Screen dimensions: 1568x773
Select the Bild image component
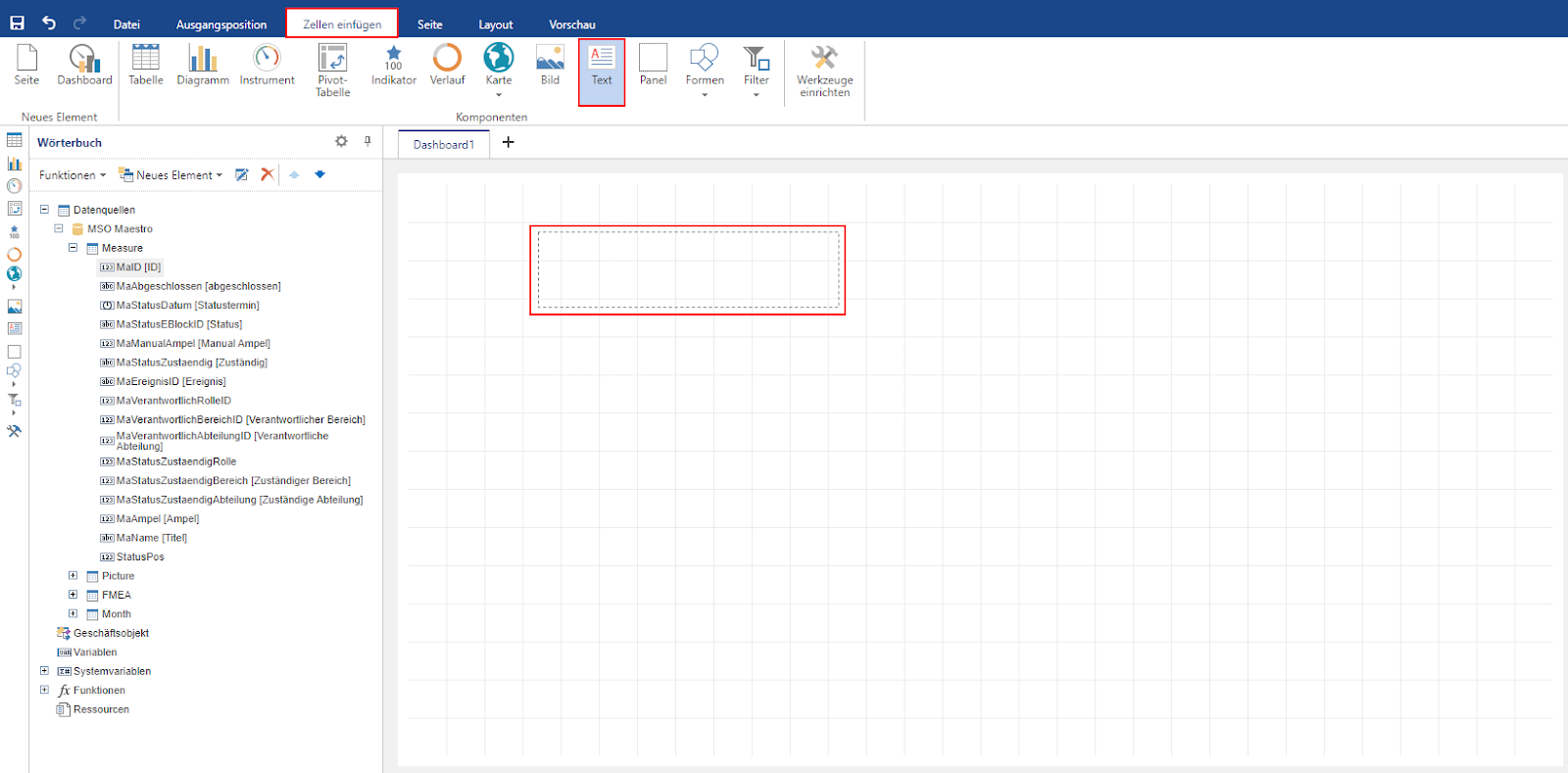click(x=550, y=65)
